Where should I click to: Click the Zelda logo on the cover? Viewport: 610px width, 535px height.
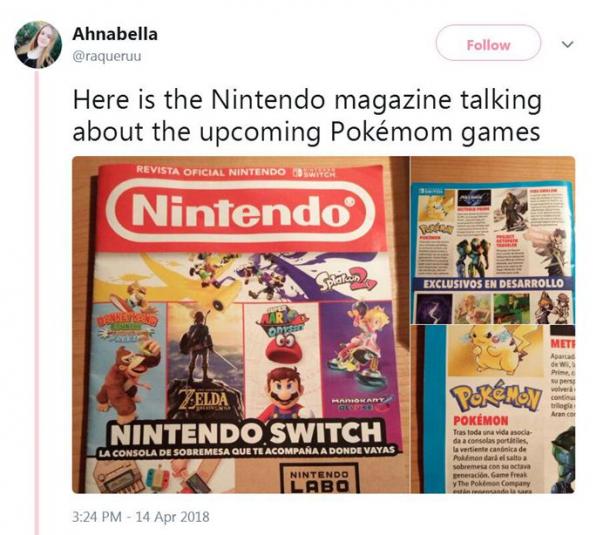point(203,399)
